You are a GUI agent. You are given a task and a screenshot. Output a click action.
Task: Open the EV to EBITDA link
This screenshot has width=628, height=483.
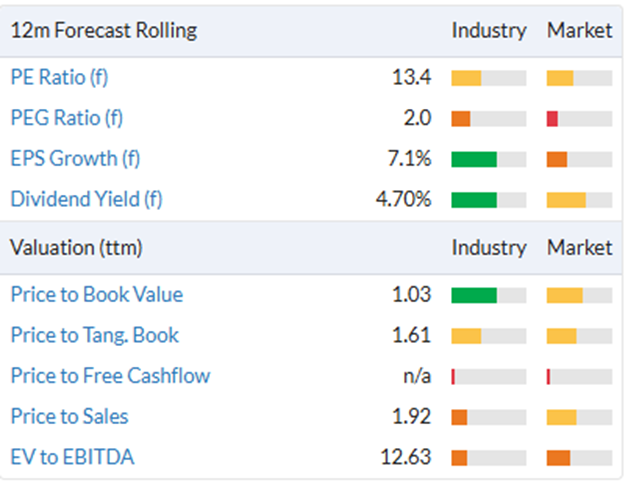[72, 457]
